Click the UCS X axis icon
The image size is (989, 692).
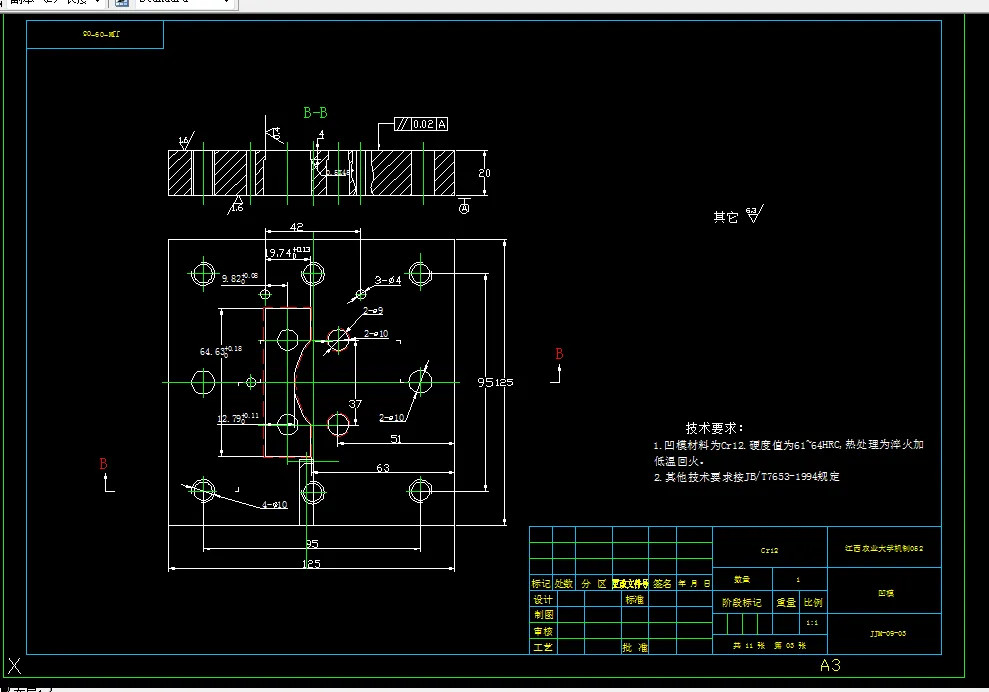(15, 666)
